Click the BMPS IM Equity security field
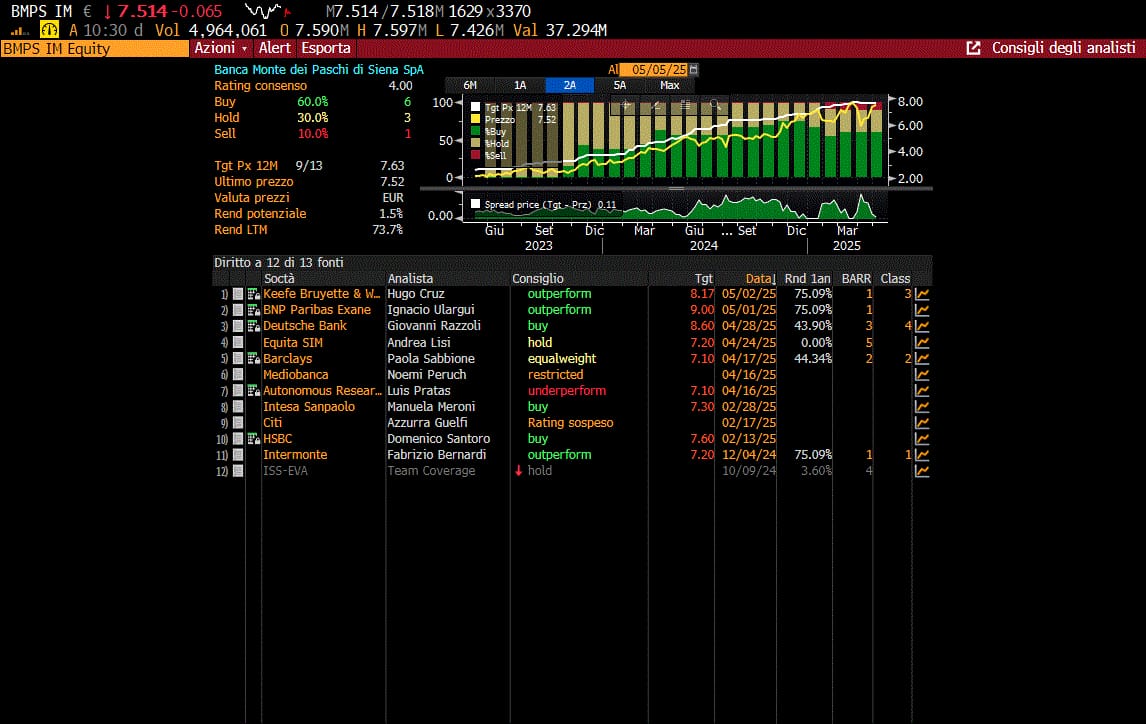The height and width of the screenshot is (724, 1146). pos(95,48)
